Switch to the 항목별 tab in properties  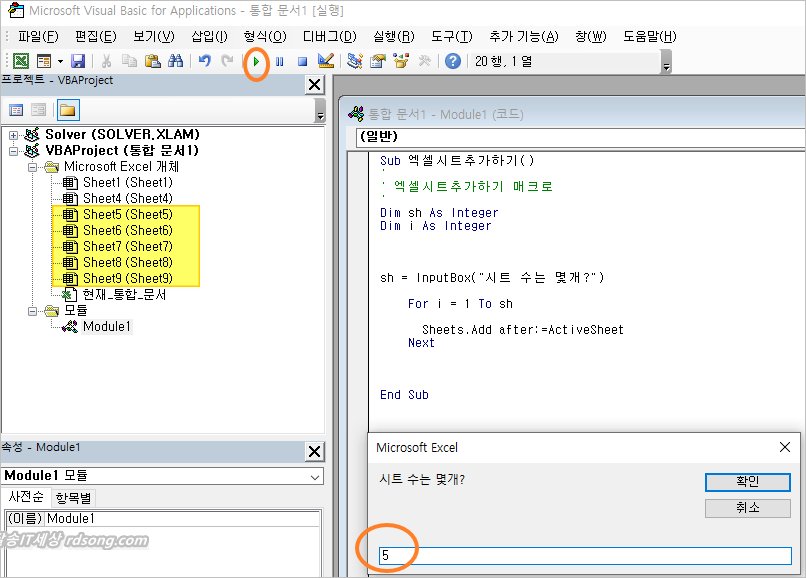click(73, 497)
